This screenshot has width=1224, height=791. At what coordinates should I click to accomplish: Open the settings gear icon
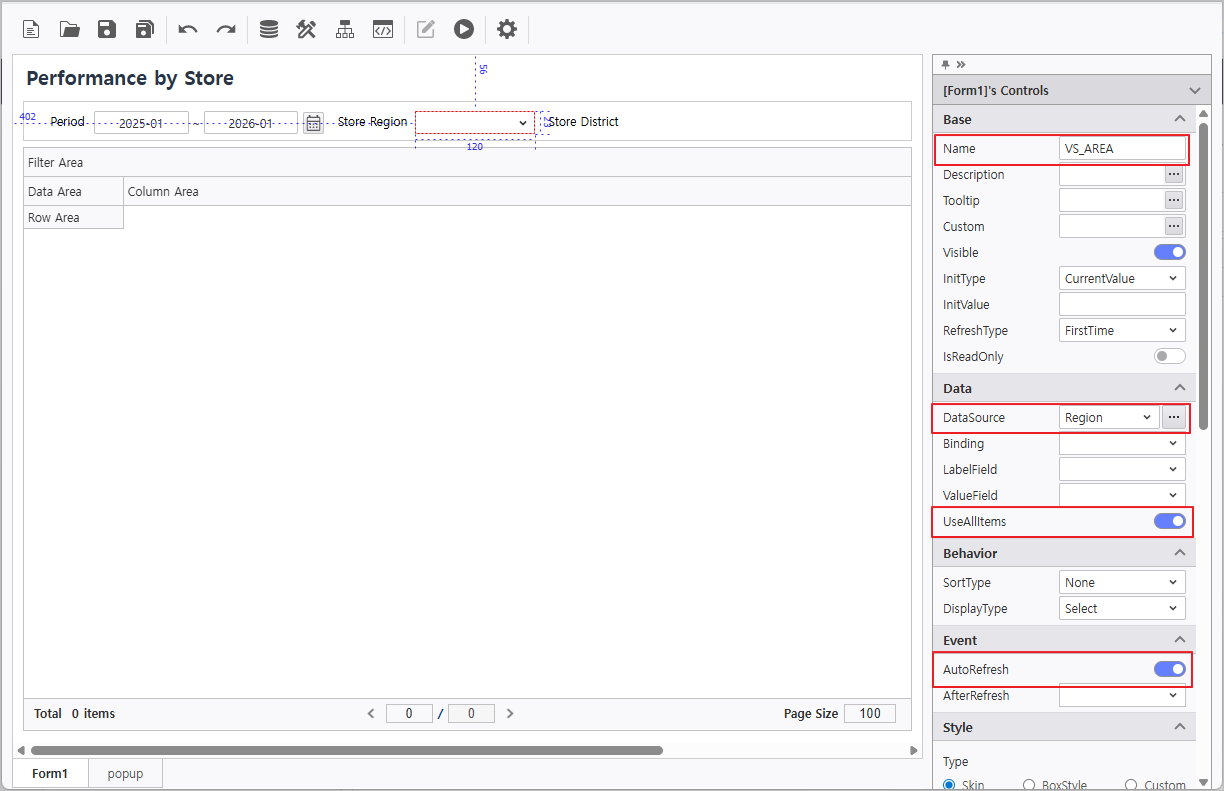pos(507,29)
